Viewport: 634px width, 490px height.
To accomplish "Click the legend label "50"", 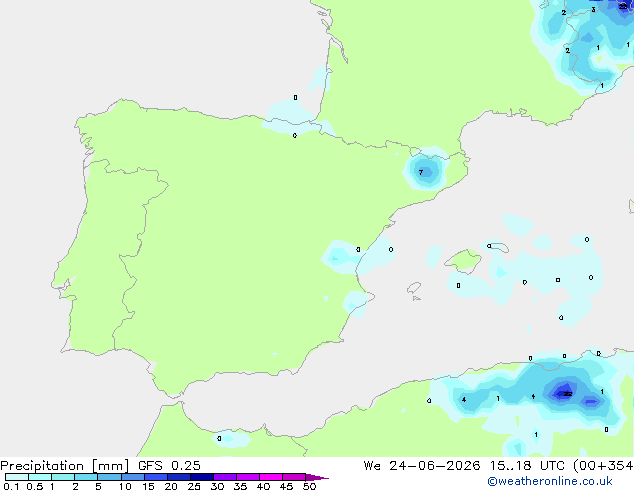I will pos(309,486).
